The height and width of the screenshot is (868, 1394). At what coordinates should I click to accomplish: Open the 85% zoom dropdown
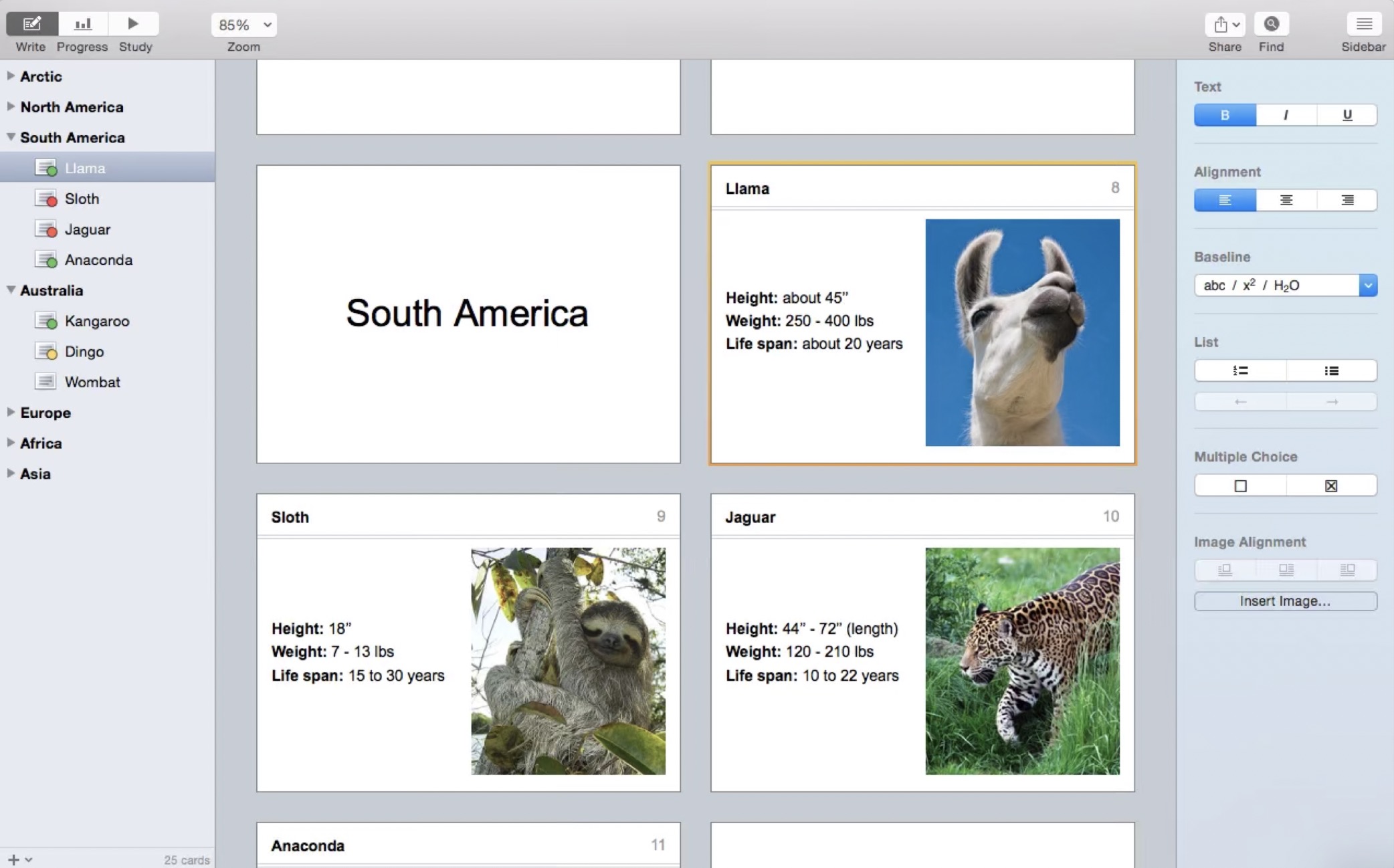click(x=244, y=25)
